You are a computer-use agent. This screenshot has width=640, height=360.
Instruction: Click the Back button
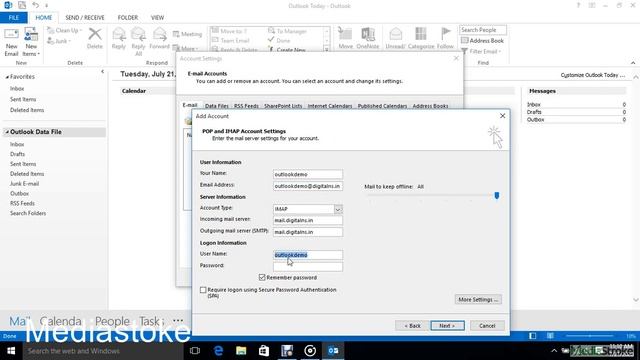tap(412, 326)
